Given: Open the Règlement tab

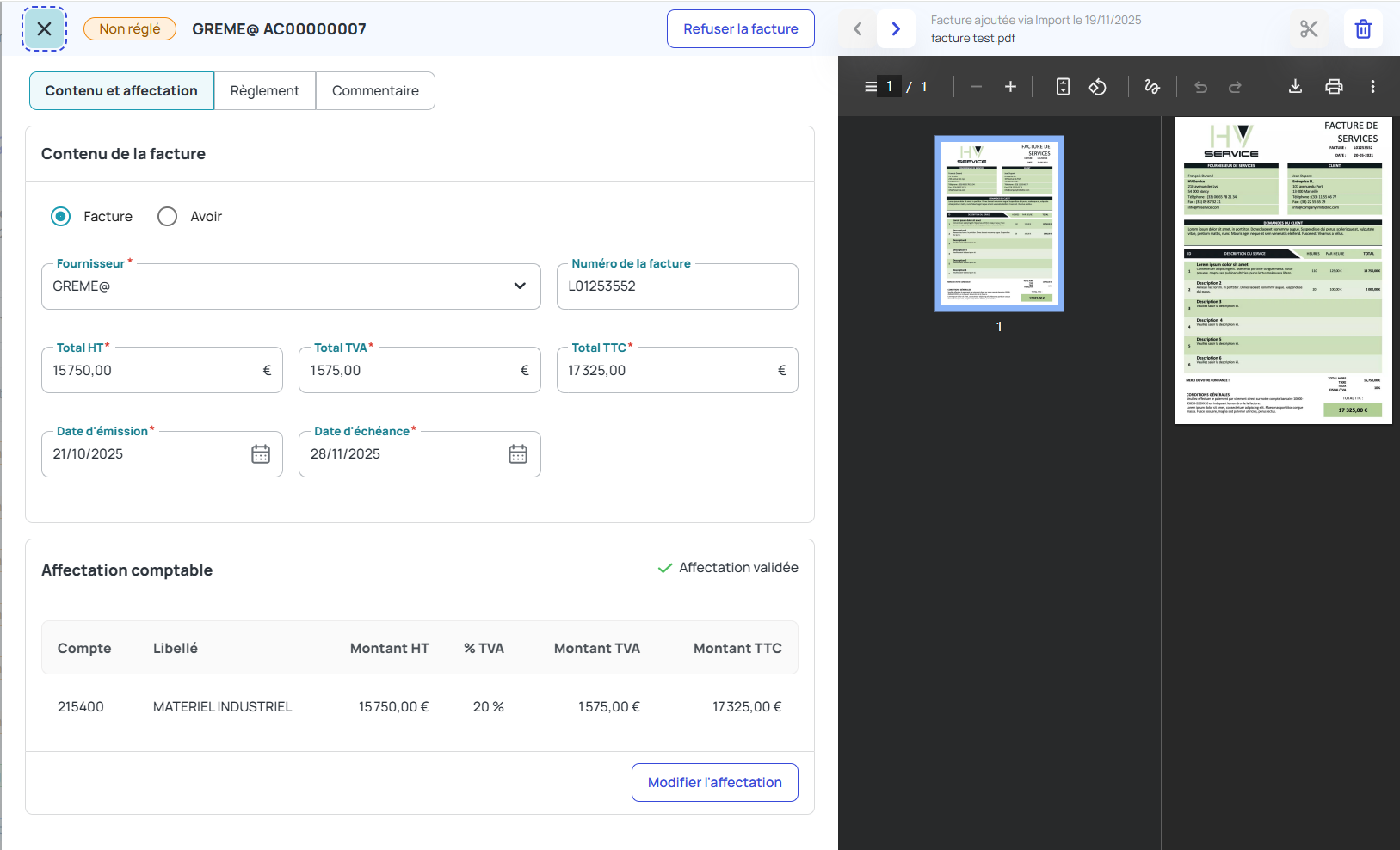Looking at the screenshot, I should (x=265, y=90).
